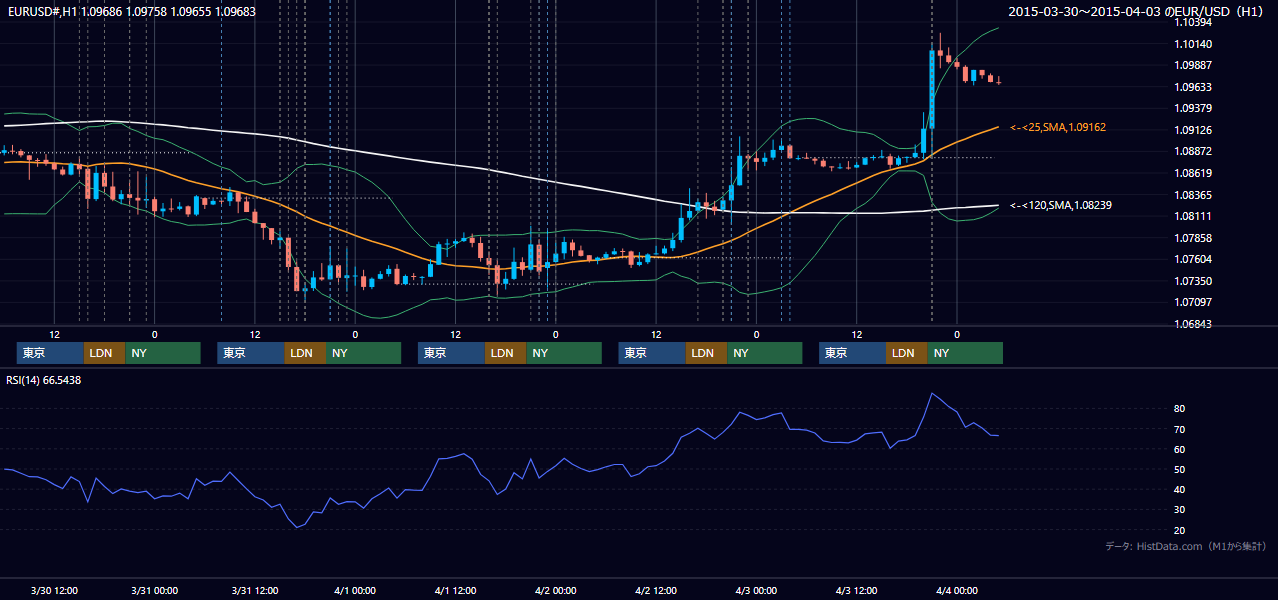This screenshot has width=1278, height=600.
Task: Click the 4/3 00:00 date label
Action: pos(756,590)
